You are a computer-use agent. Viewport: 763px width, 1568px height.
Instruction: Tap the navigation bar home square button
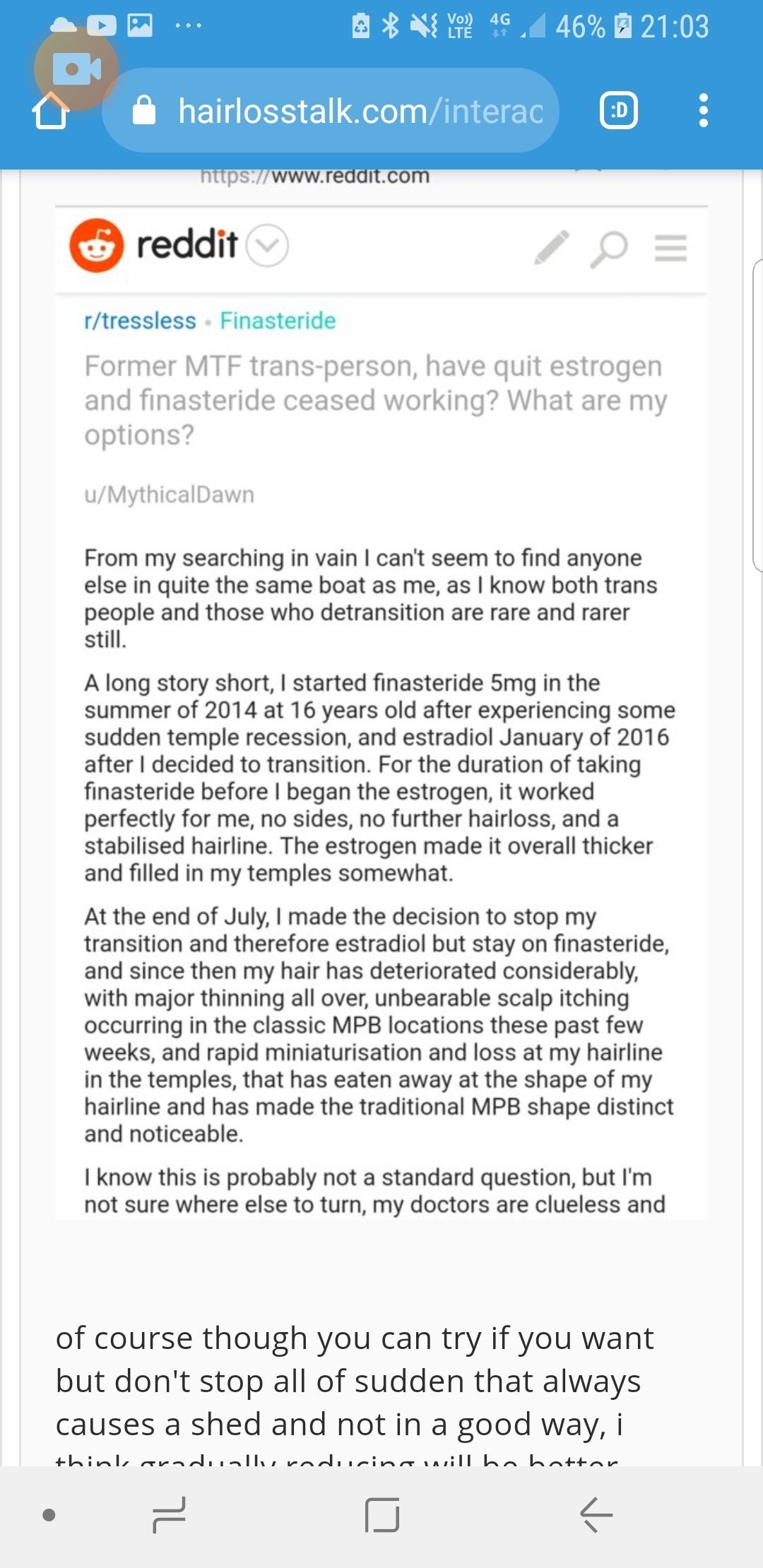[382, 1515]
